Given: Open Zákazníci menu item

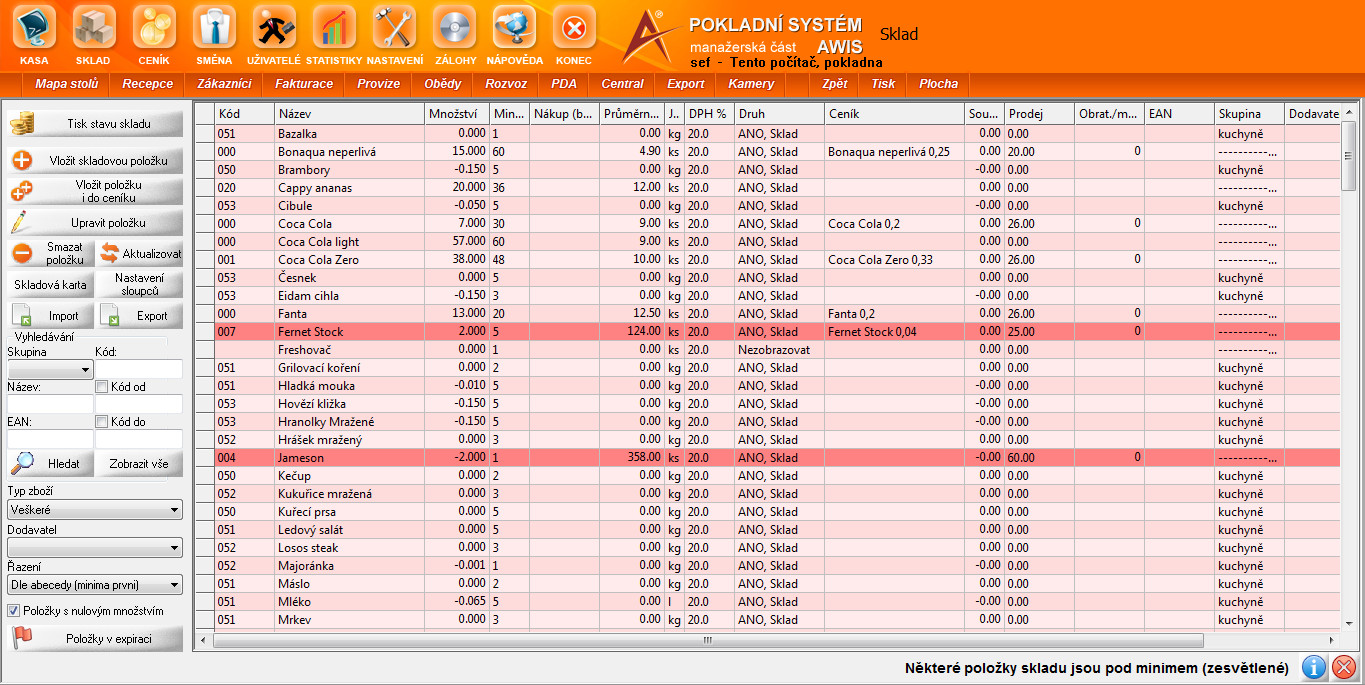Looking at the screenshot, I should (225, 84).
